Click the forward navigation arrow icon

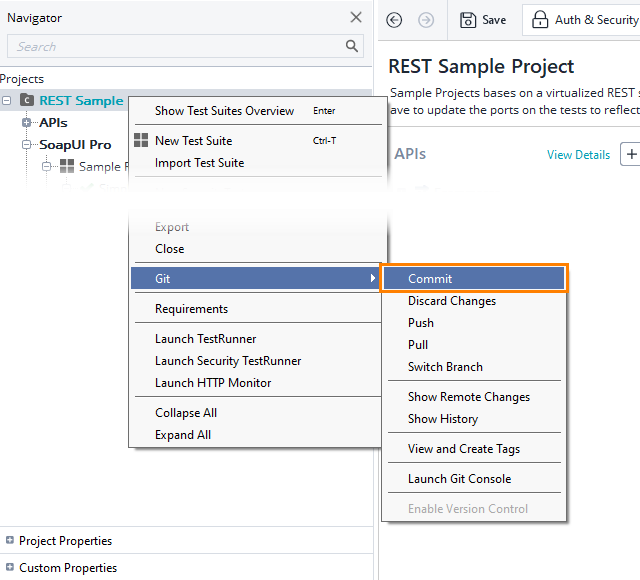tap(426, 20)
